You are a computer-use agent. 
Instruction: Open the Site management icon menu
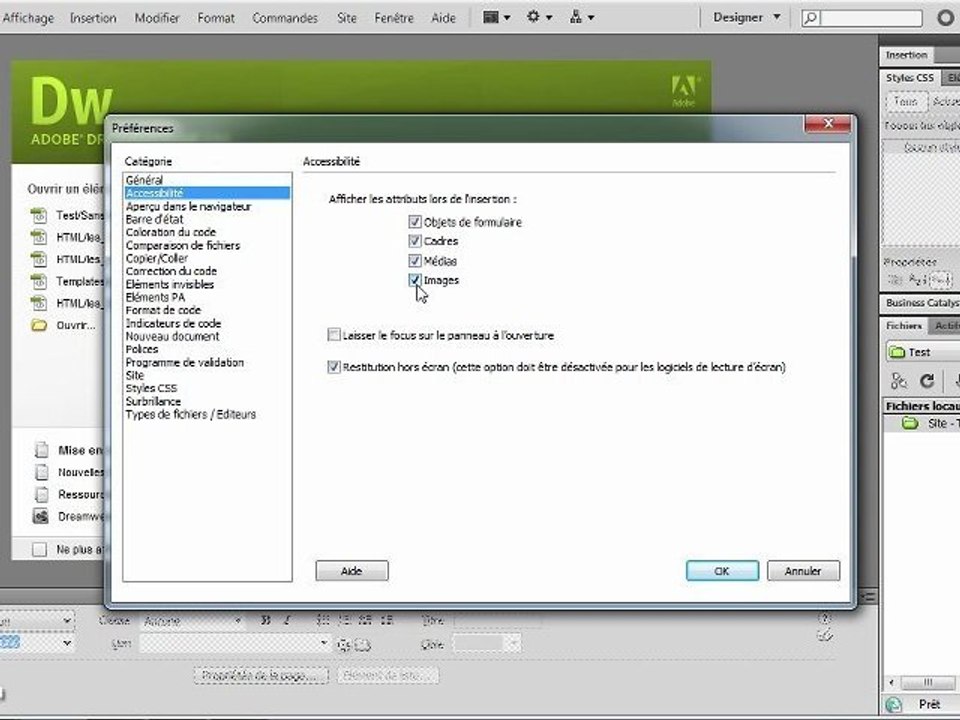point(582,17)
